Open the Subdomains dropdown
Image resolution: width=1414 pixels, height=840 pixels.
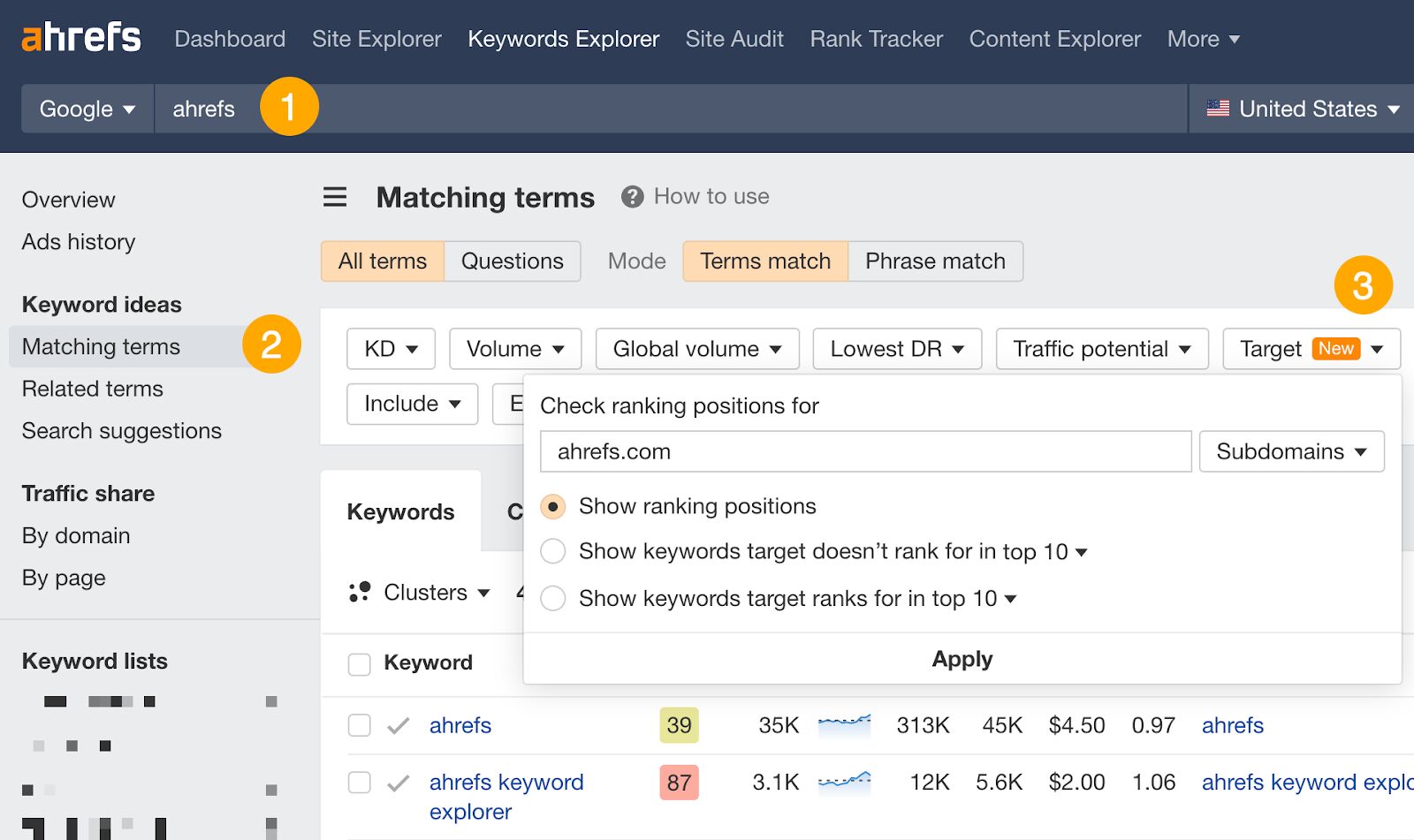[1291, 451]
